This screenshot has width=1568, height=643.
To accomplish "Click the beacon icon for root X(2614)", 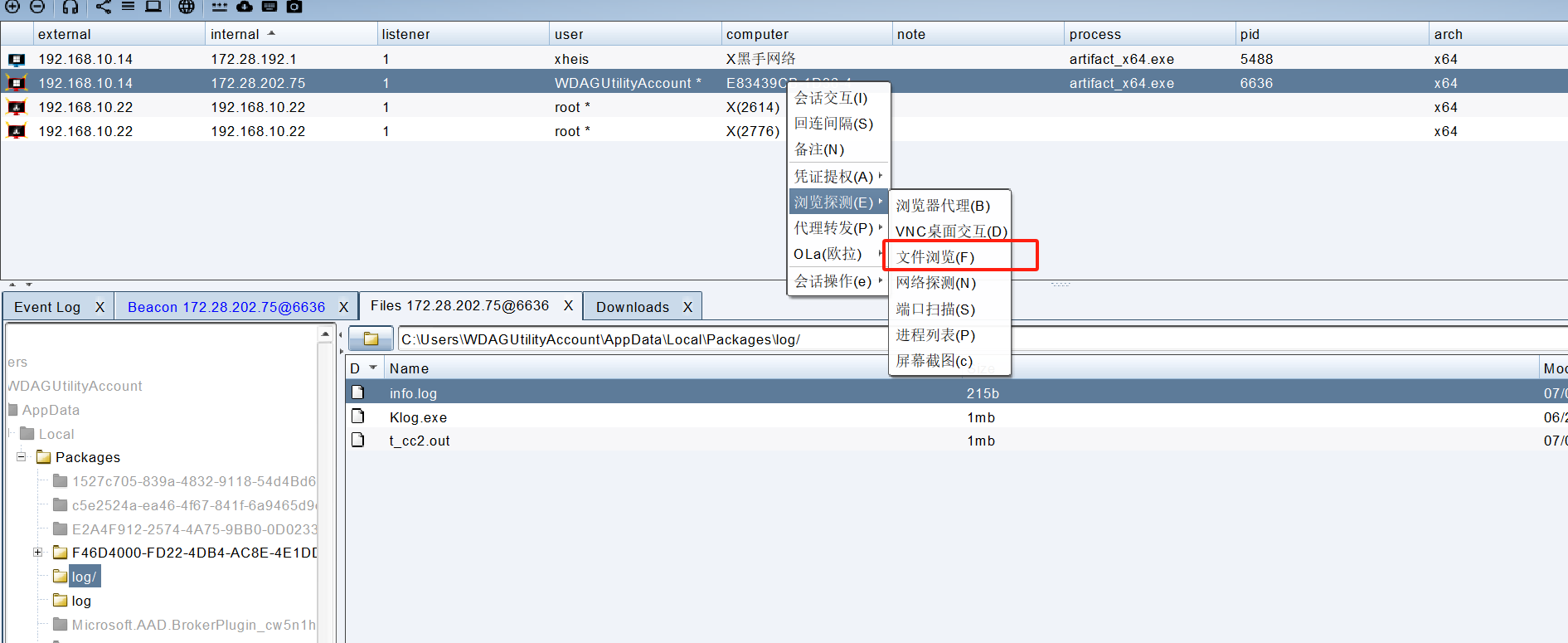I will coord(17,107).
